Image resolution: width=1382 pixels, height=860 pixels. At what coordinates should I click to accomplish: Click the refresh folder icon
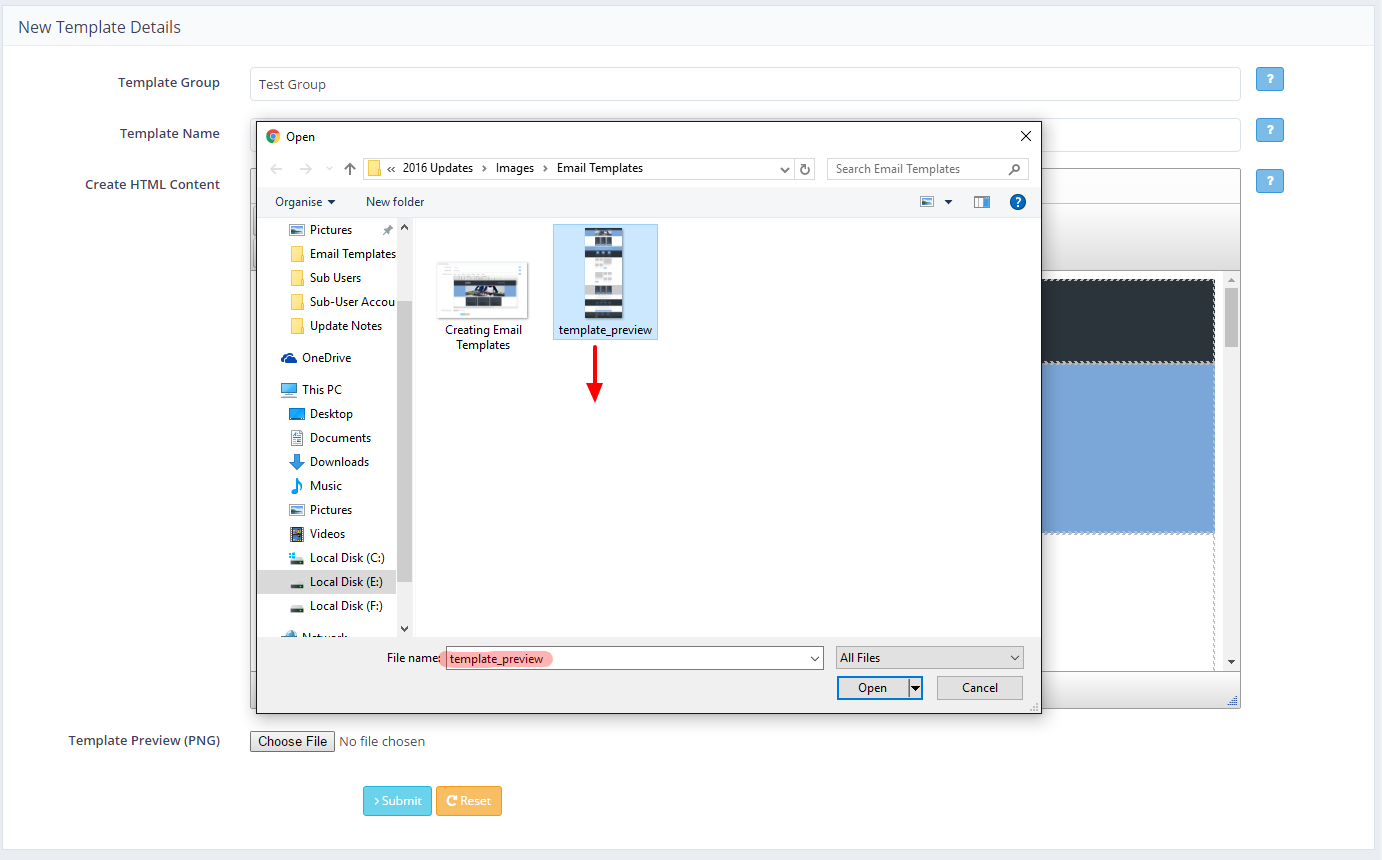click(805, 169)
